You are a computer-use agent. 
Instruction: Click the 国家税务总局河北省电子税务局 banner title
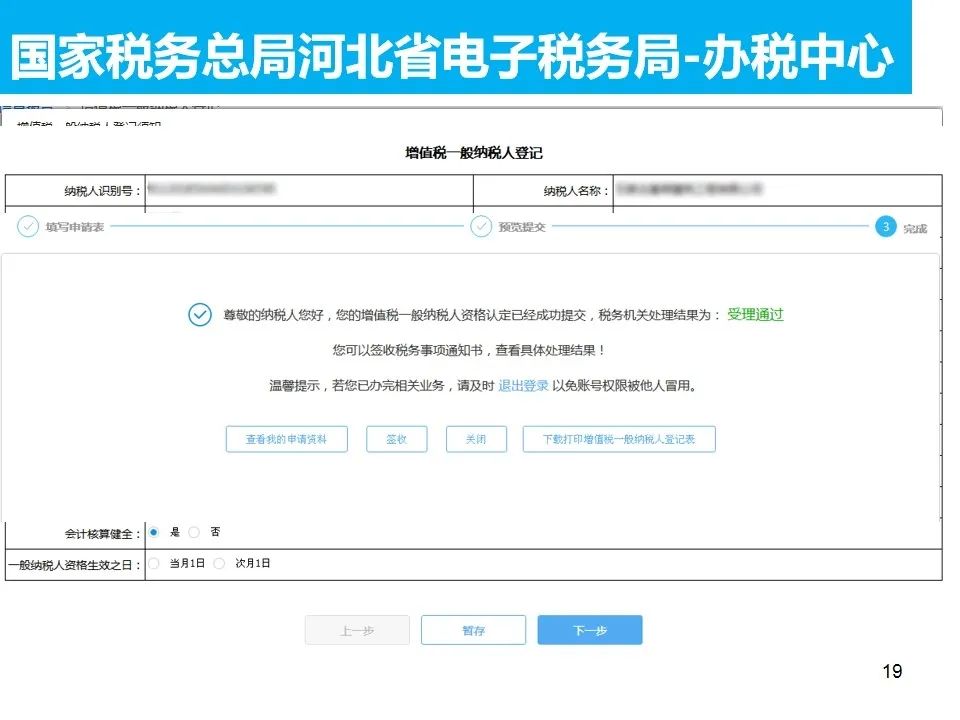pyautogui.click(x=452, y=56)
